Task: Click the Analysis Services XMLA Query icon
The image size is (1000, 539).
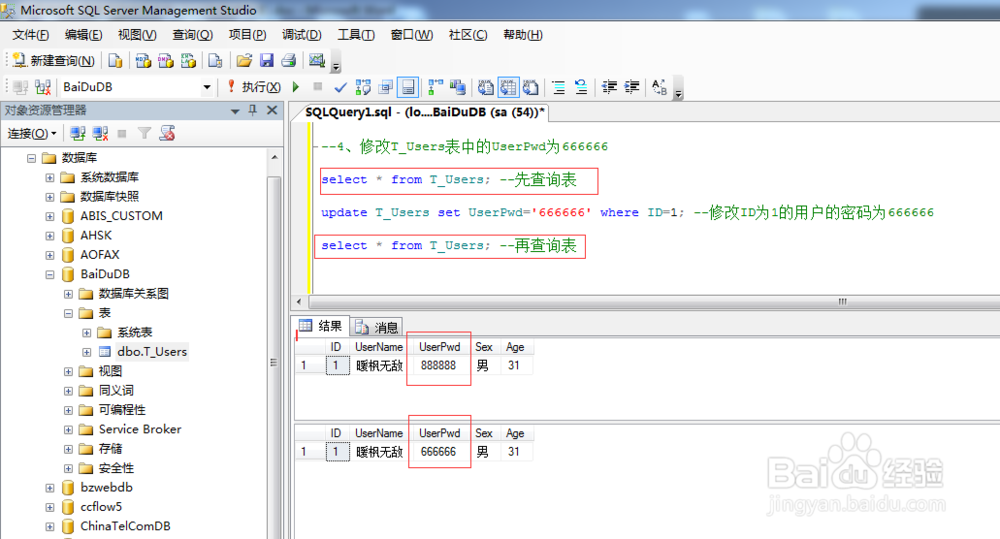Action: [x=188, y=61]
